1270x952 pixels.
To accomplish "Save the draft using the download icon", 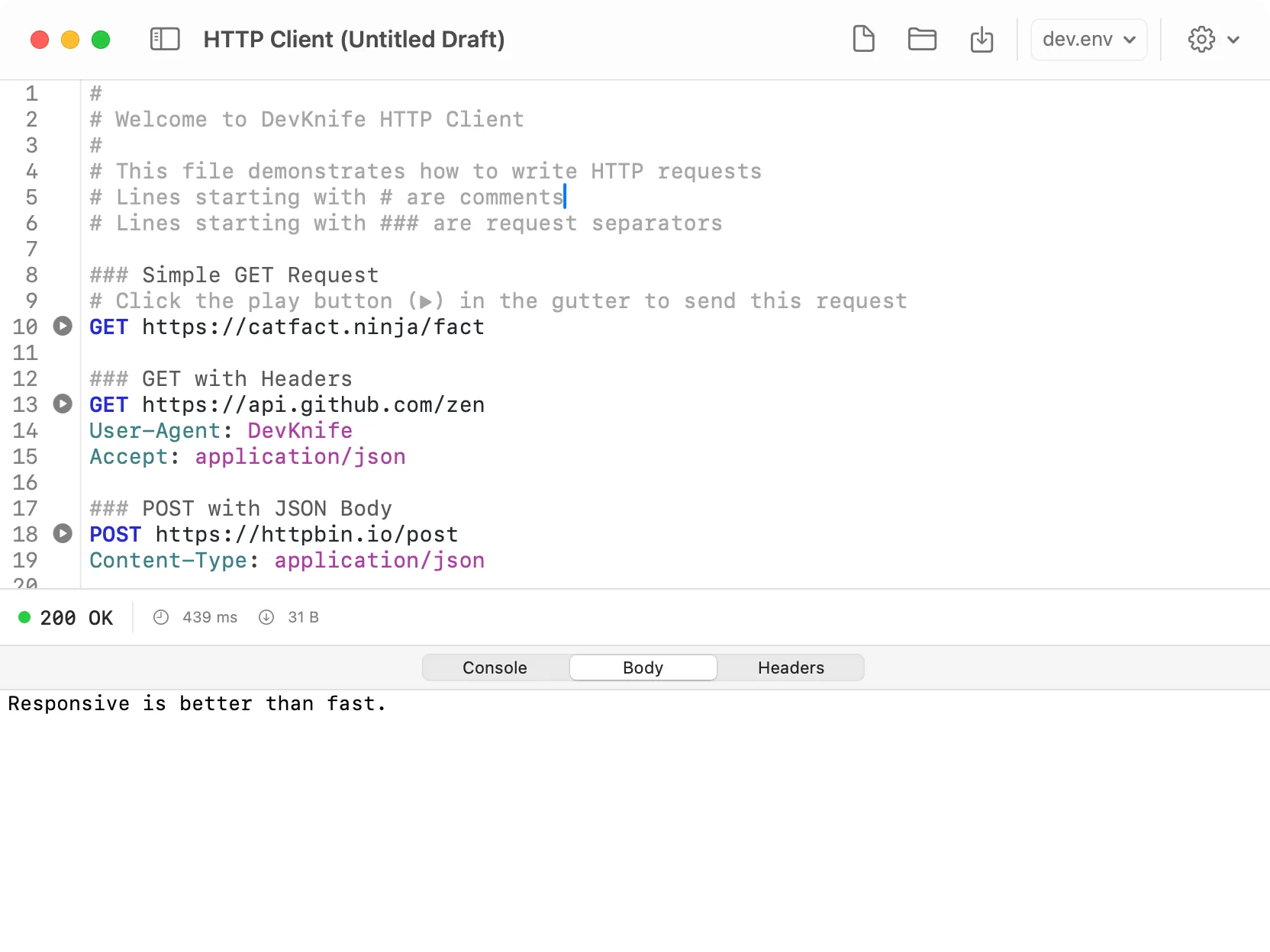I will pos(982,39).
